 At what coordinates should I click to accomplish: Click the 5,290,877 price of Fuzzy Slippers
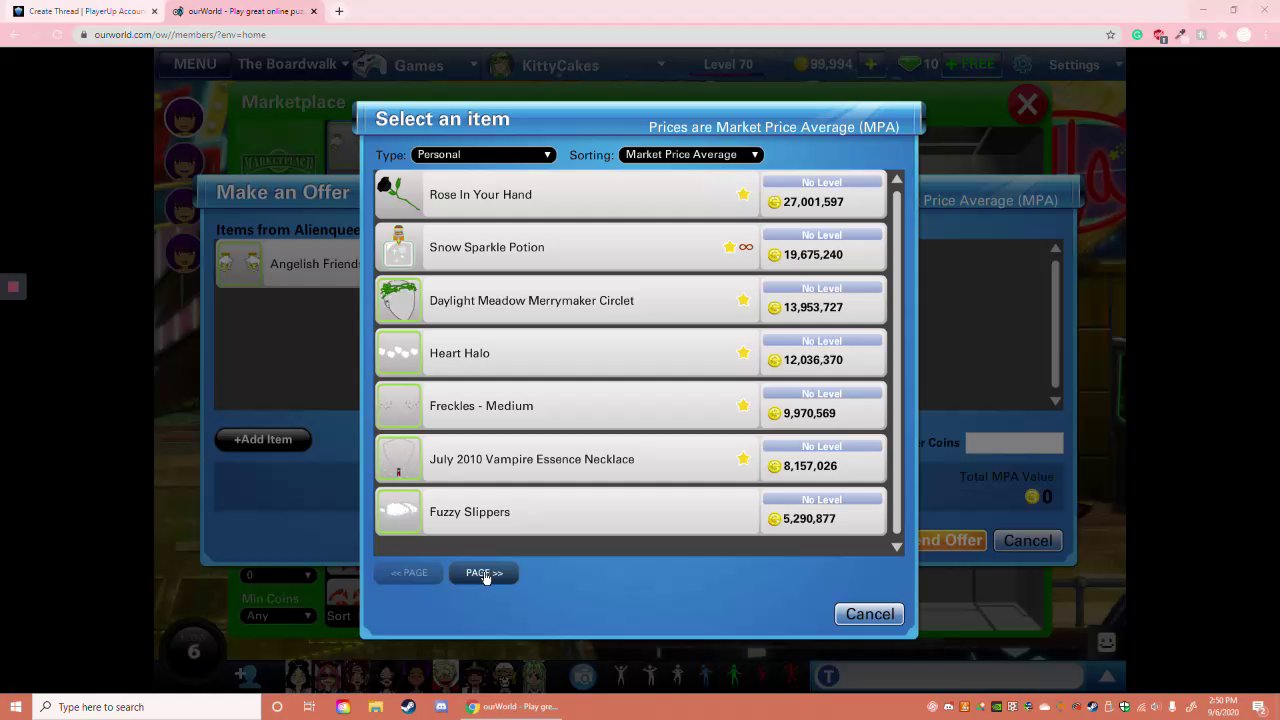pos(809,519)
